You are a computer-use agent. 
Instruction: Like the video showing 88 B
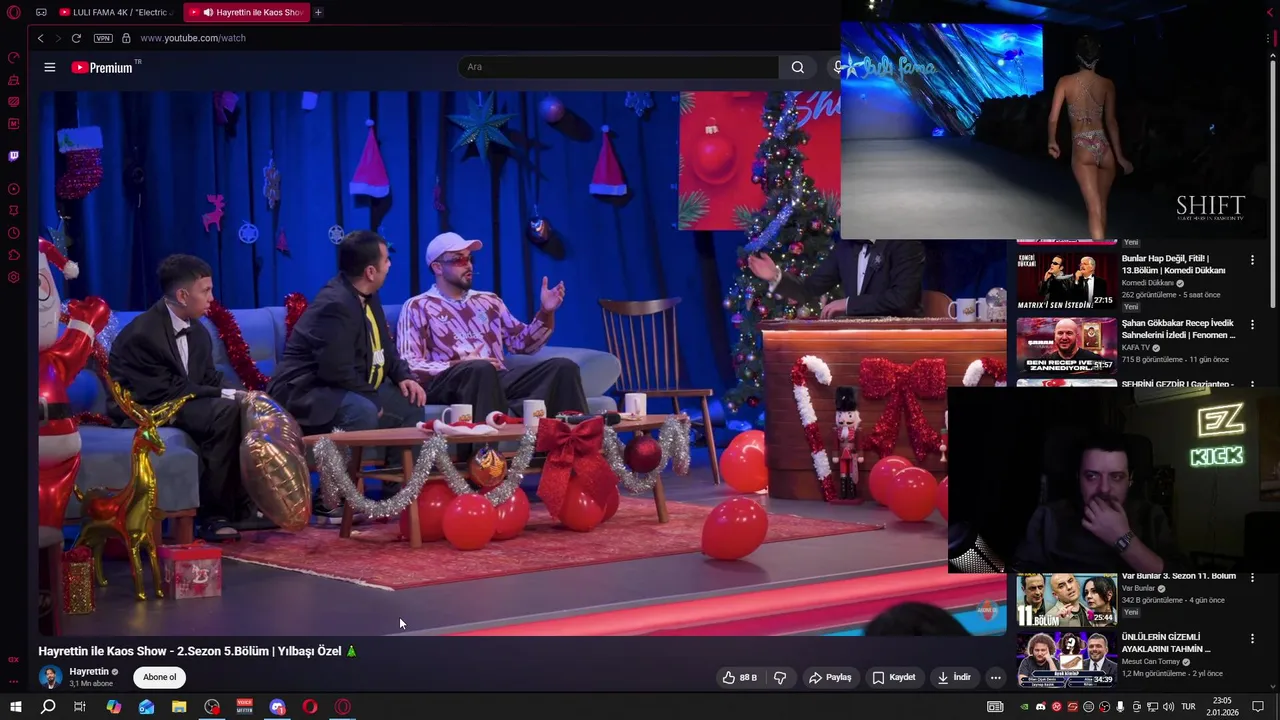[x=740, y=677]
